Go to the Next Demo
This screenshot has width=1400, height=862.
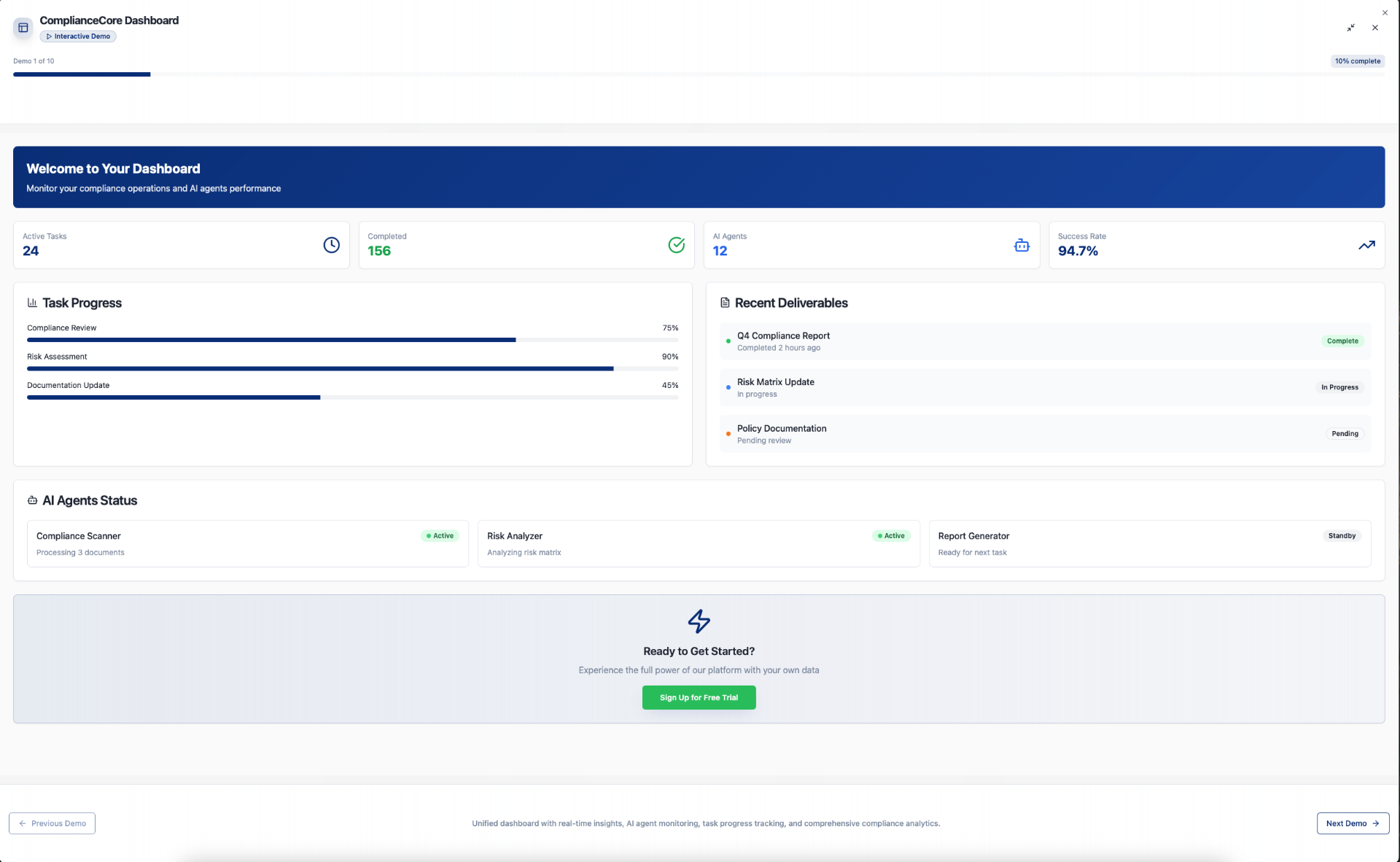[1352, 823]
